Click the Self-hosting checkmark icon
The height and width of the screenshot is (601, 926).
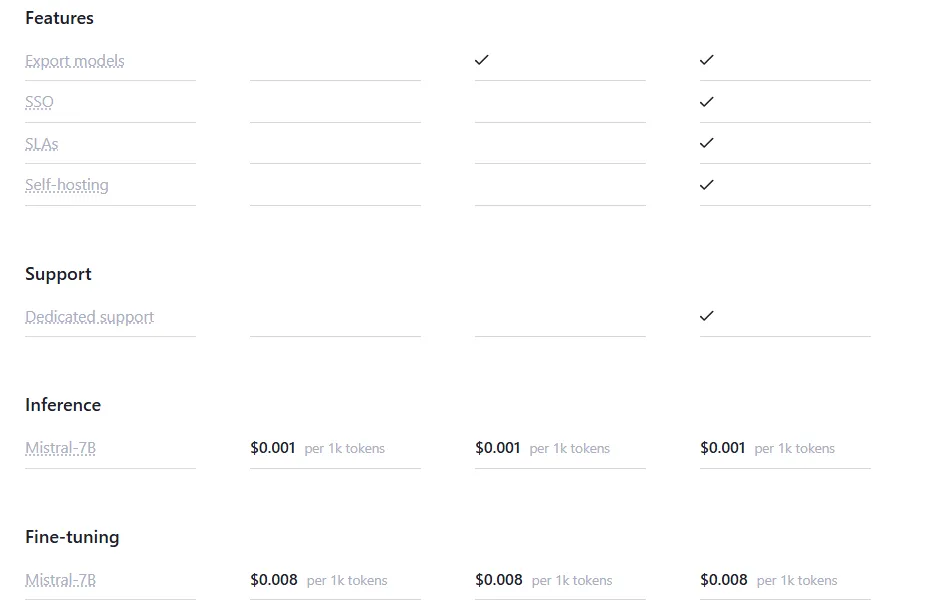pos(707,185)
